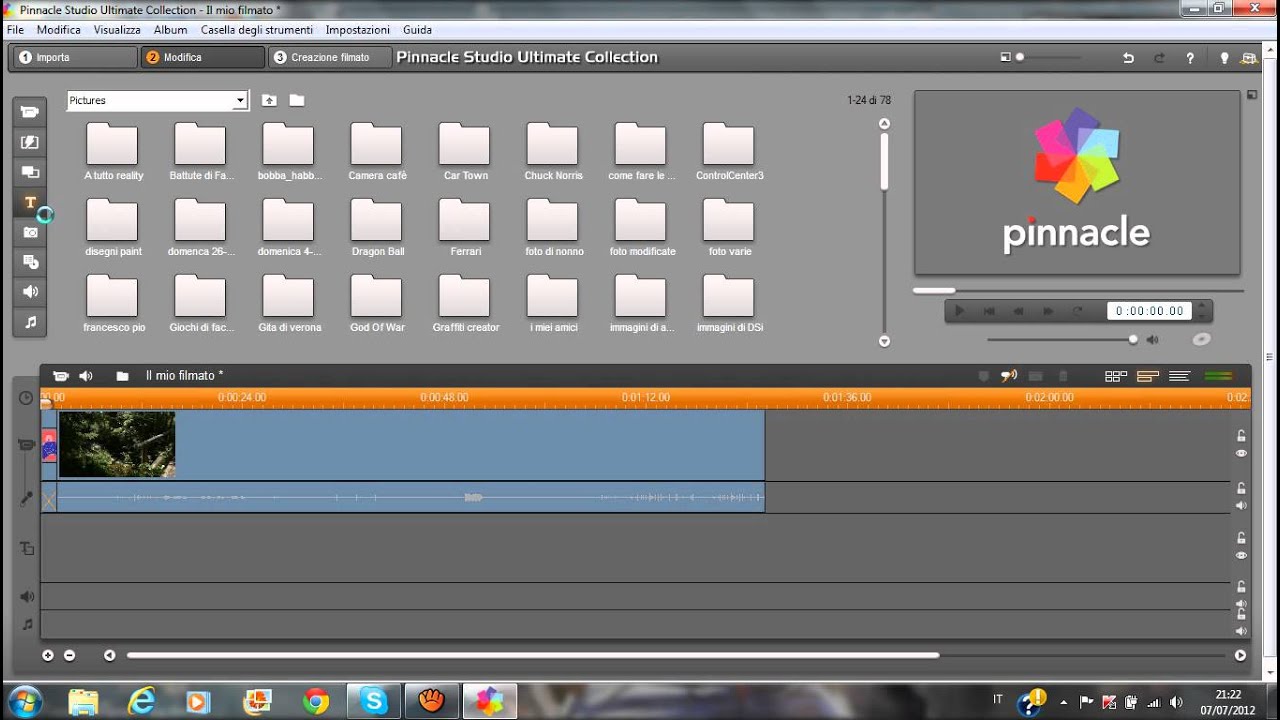The image size is (1280, 720).
Task: Toggle audio scrubbing in the timeline toolbar
Action: 1009,376
